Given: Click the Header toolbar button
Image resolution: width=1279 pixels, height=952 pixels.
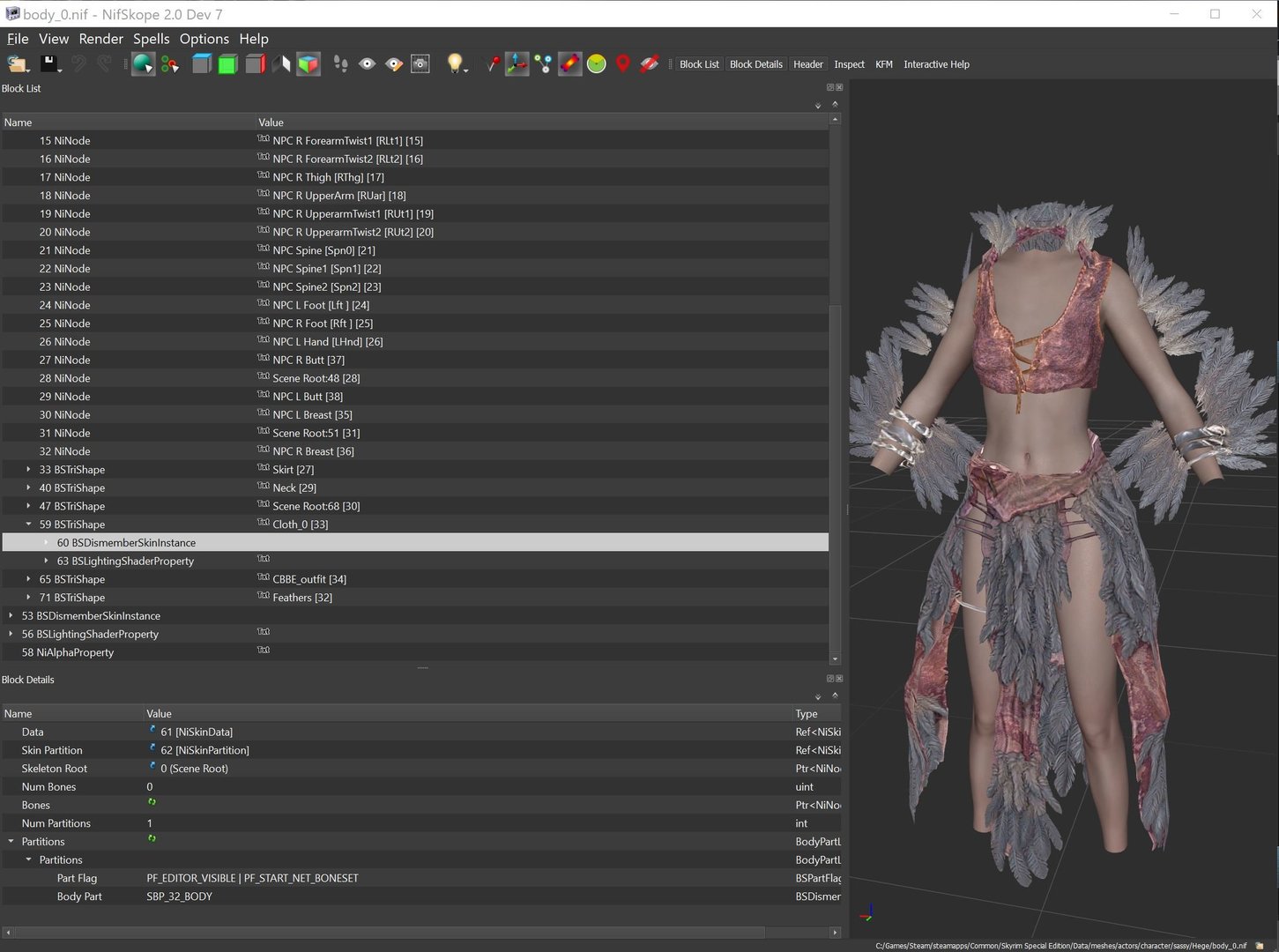Looking at the screenshot, I should 807,64.
